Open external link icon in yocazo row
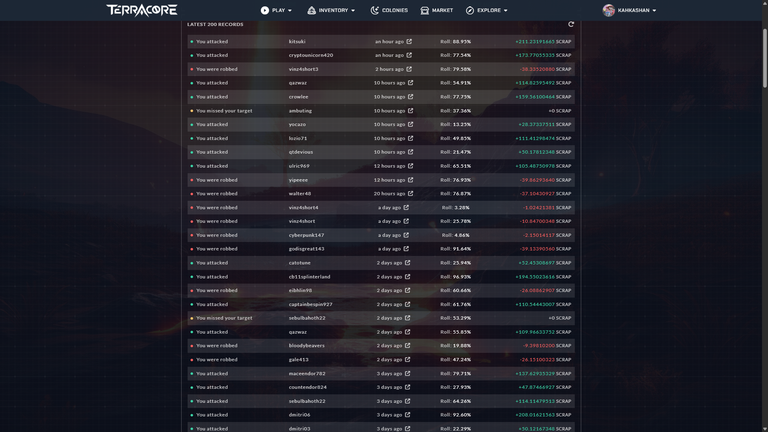 [x=410, y=124]
